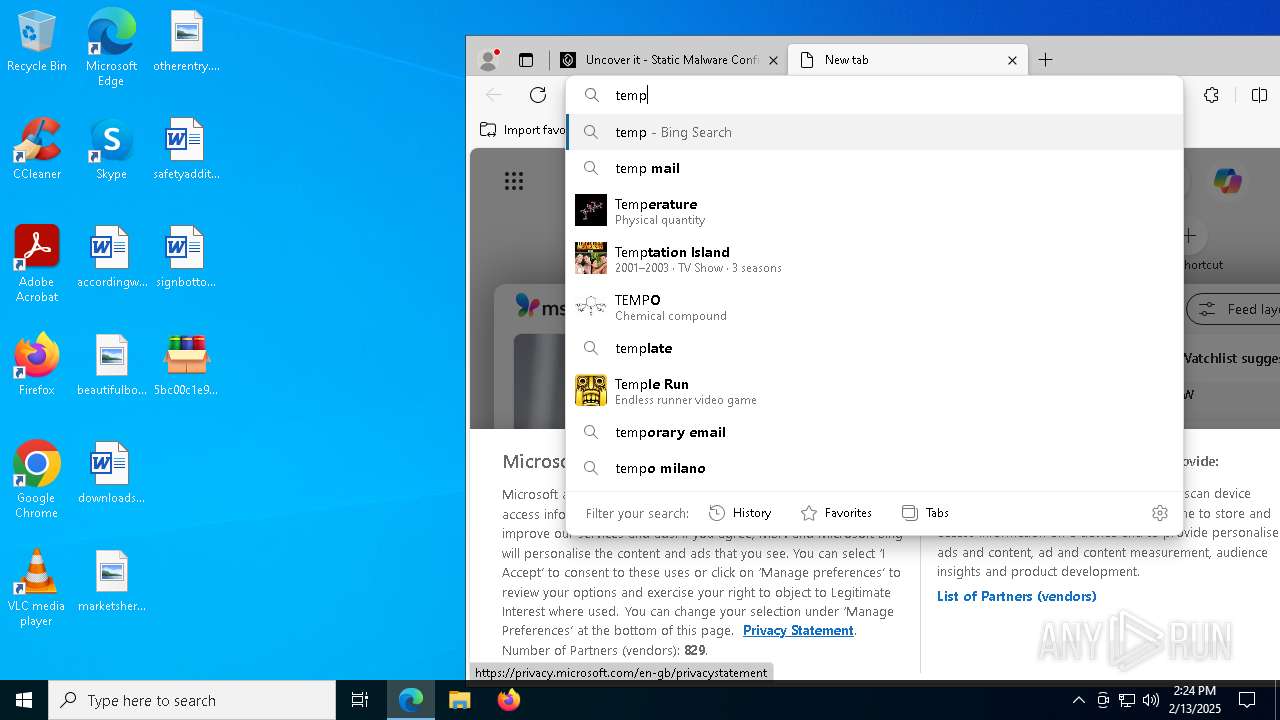
Task: Open the Google Chrome desktop shortcut
Action: coord(37,480)
